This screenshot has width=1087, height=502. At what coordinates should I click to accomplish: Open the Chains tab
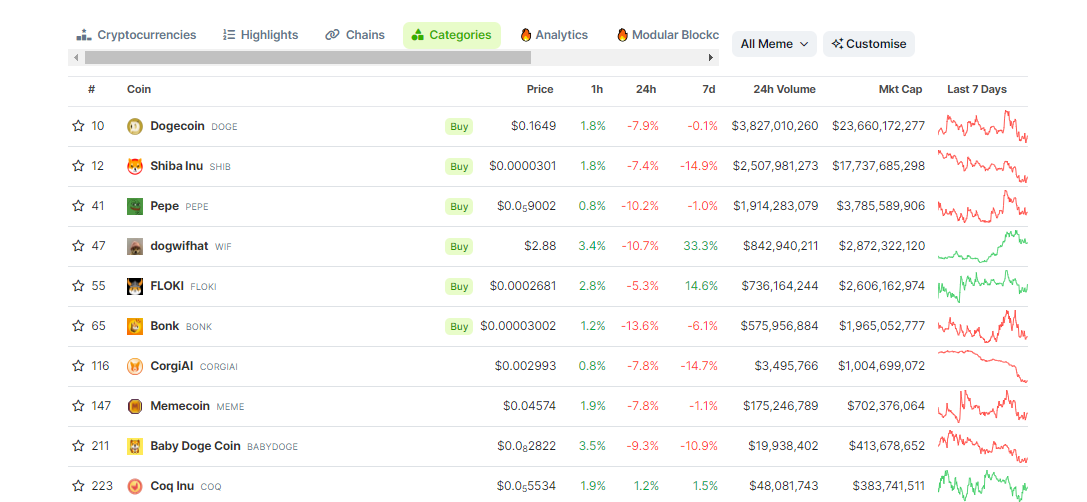(355, 35)
